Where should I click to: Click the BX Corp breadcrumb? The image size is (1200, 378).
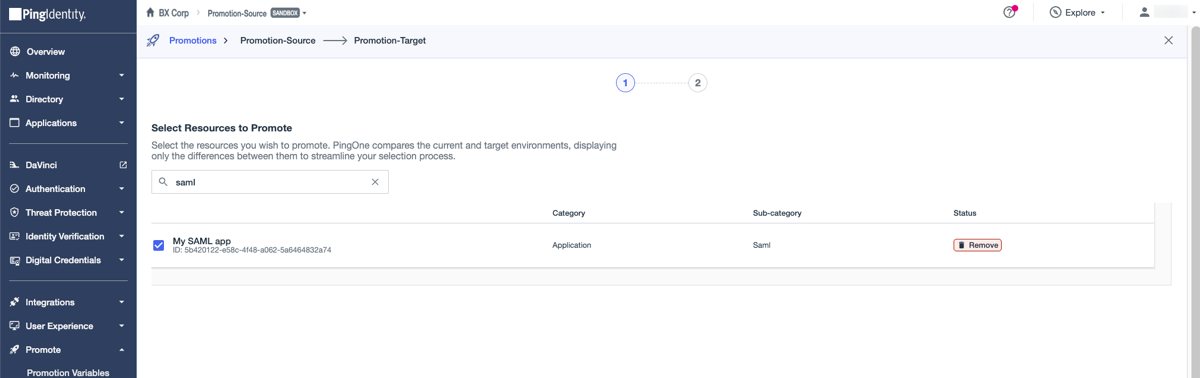[x=174, y=13]
